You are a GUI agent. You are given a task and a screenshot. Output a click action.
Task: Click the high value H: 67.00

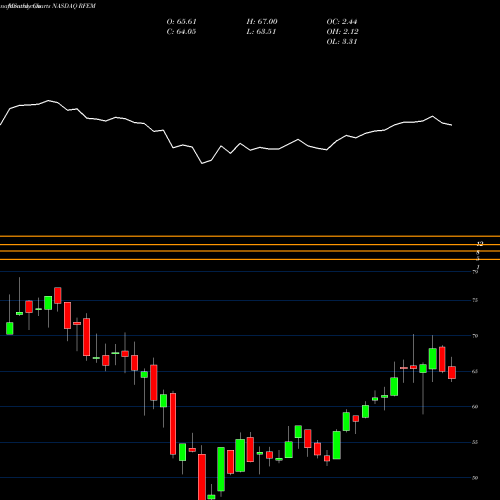pyautogui.click(x=262, y=22)
